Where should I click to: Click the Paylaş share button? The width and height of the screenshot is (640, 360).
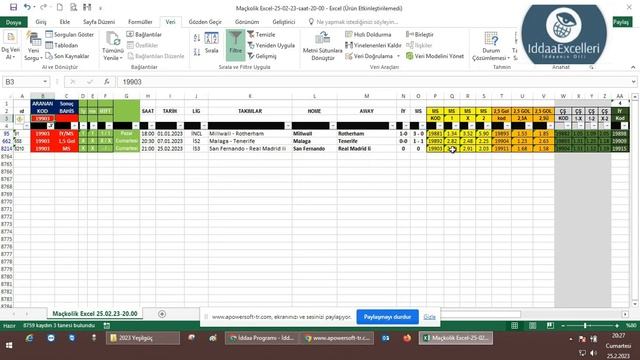621,22
